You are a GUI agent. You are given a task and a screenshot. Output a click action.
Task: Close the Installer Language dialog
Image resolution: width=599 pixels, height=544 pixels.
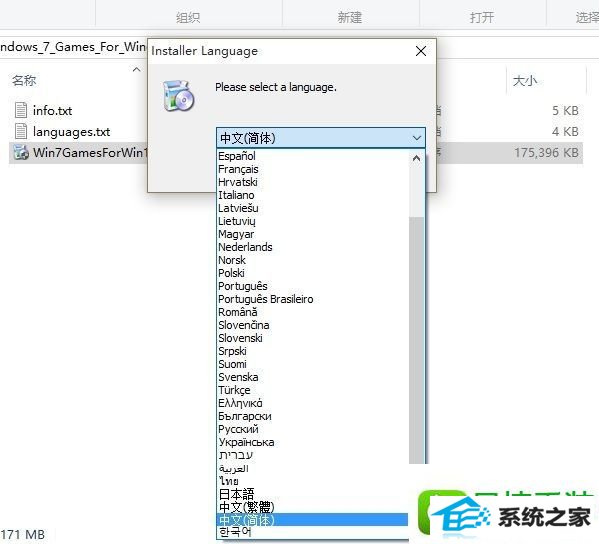point(421,51)
